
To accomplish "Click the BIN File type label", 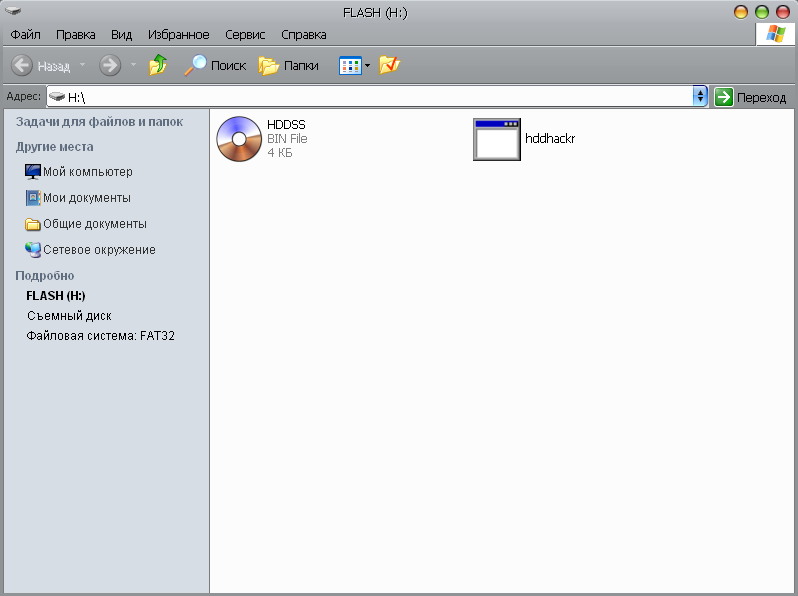I will (x=287, y=138).
